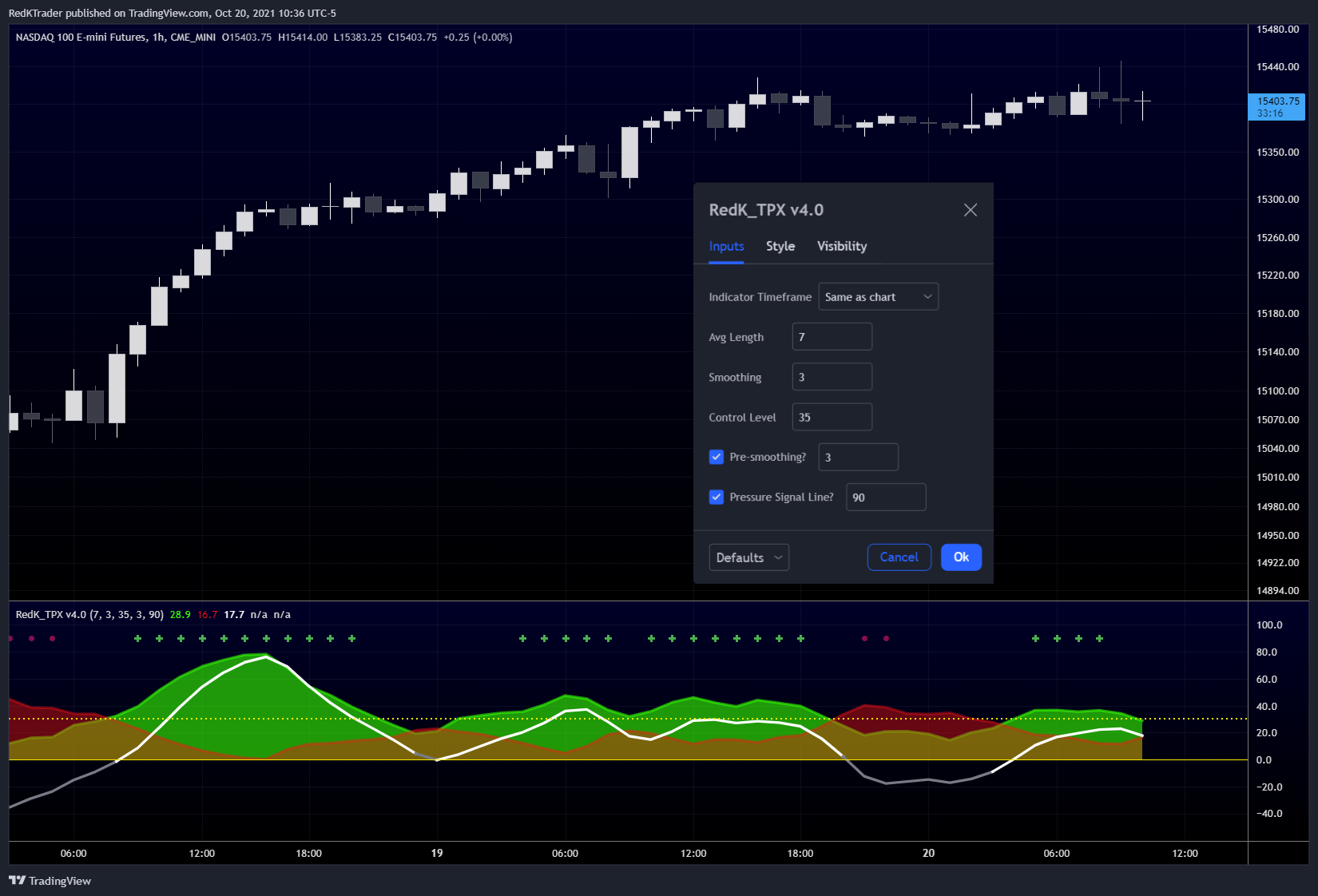The image size is (1318, 896).
Task: Expand the Indicator Timeframe dropdown
Action: pyautogui.click(x=879, y=297)
